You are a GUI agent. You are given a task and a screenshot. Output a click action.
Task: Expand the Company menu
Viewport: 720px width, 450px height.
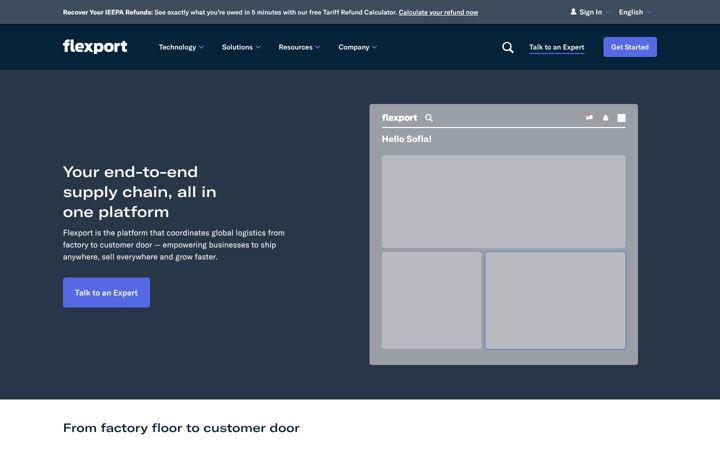coord(358,47)
